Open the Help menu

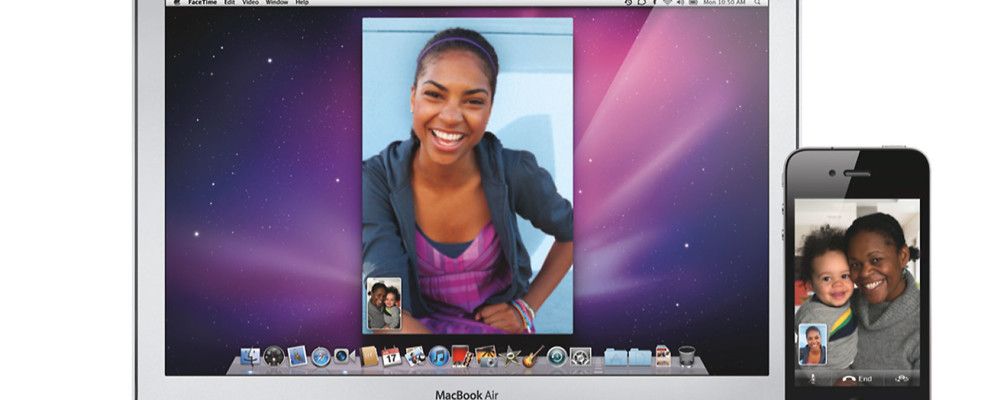[x=302, y=3]
